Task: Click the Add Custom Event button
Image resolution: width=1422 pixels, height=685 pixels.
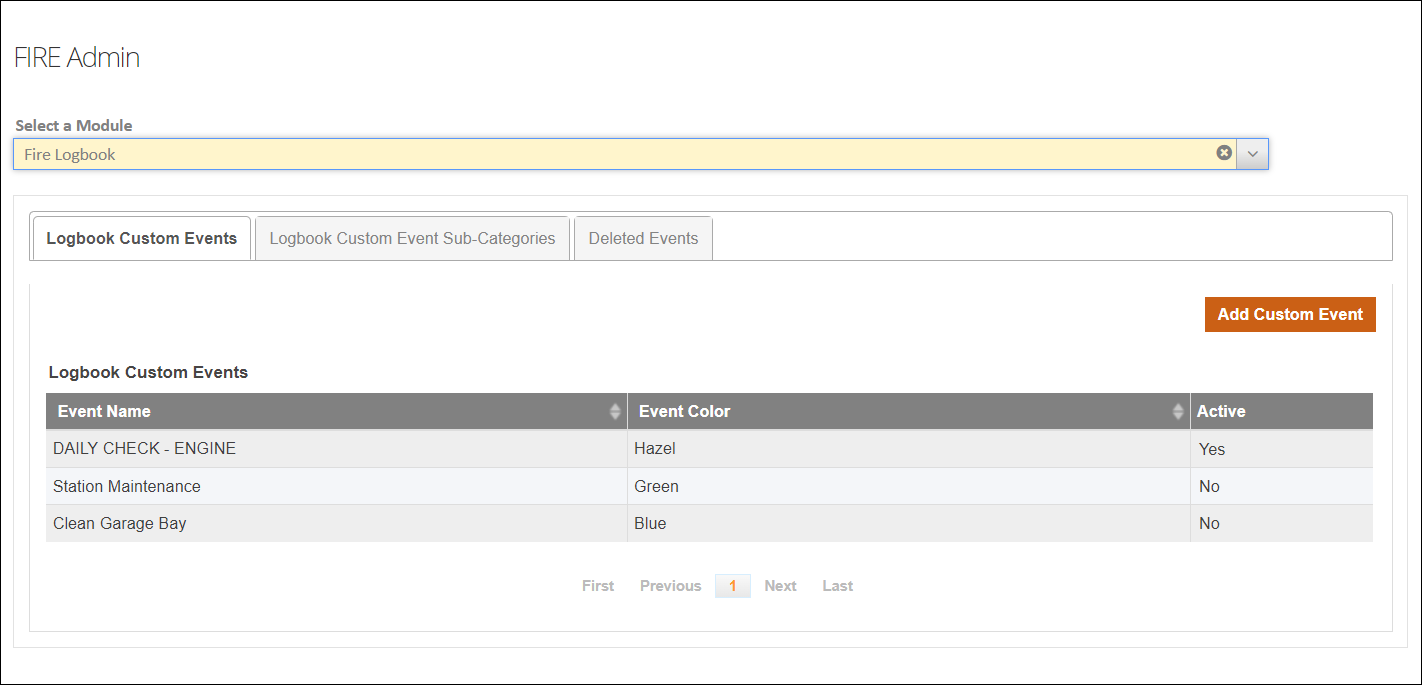Action: [x=1289, y=314]
